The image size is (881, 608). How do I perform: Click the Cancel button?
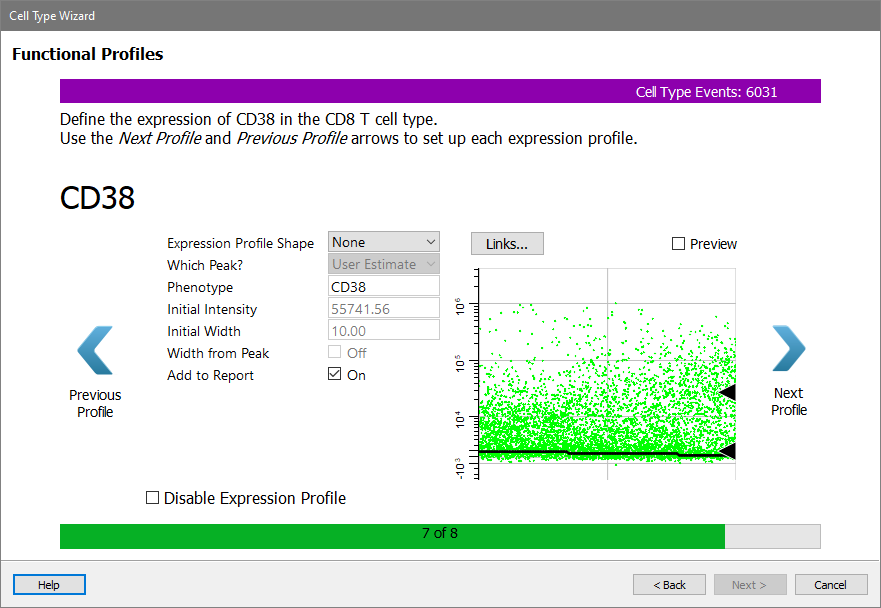830,585
